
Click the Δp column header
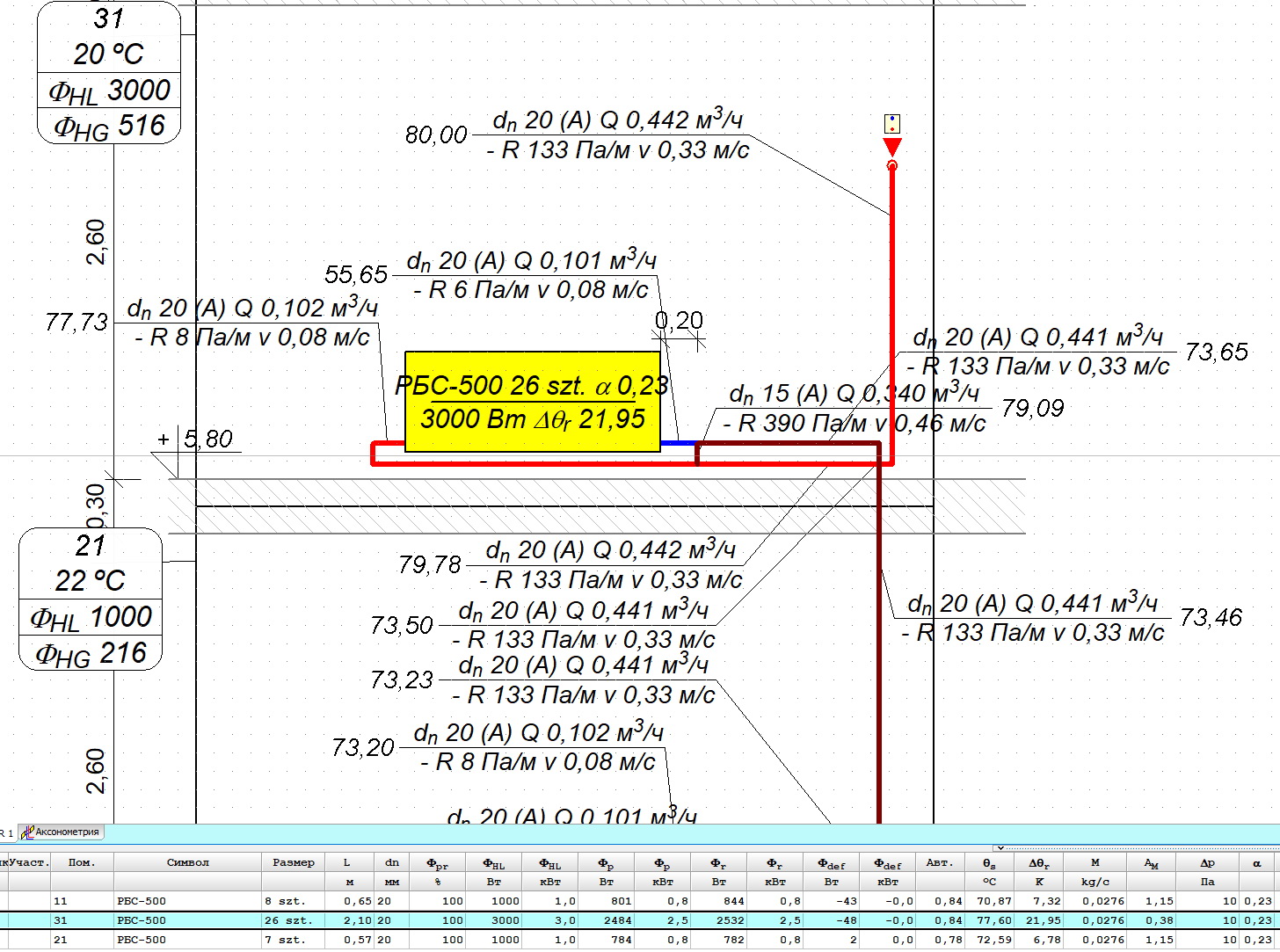point(1208,862)
